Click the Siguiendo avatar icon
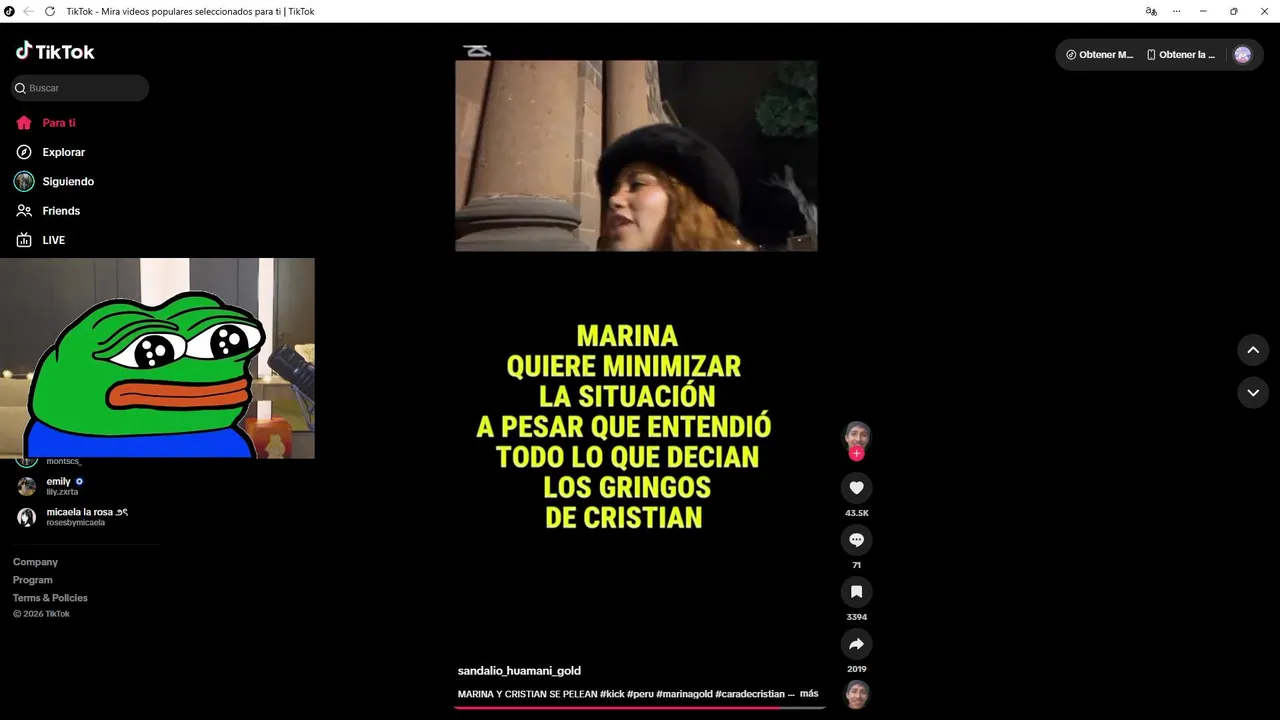1280x720 pixels. click(24, 181)
